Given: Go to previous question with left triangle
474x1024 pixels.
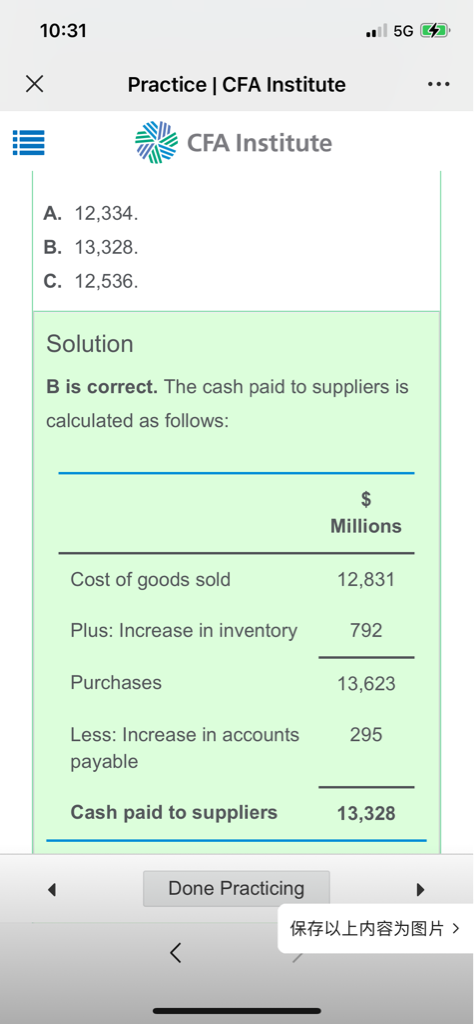Looking at the screenshot, I should point(53,889).
